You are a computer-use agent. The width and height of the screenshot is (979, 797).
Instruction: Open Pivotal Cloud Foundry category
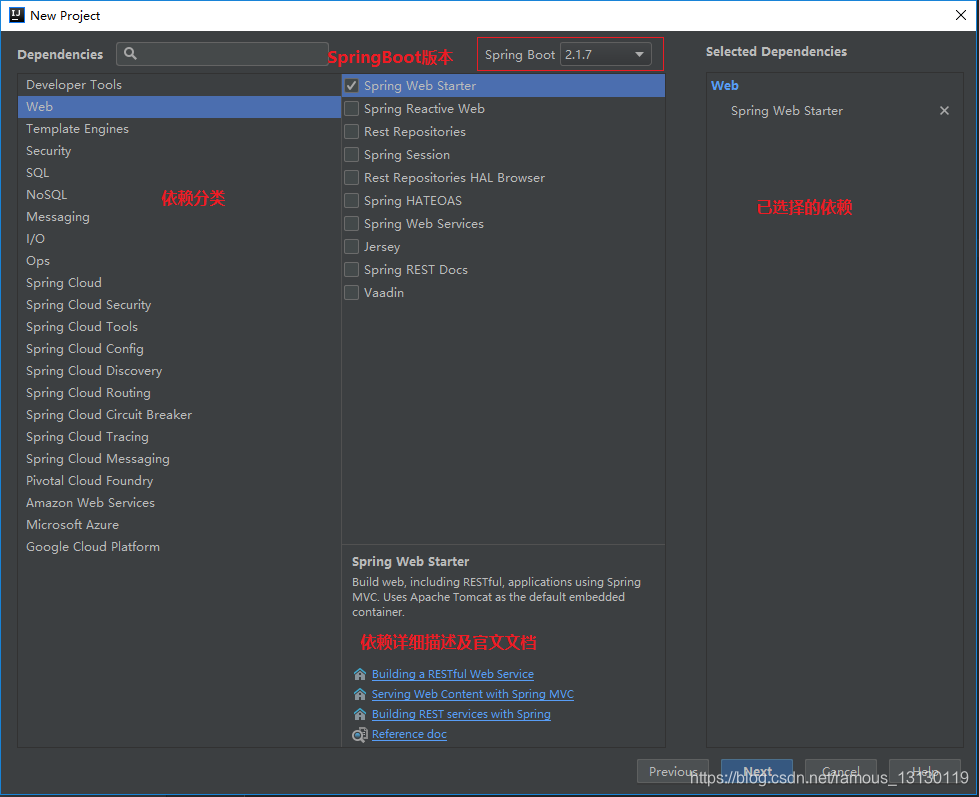click(179, 481)
